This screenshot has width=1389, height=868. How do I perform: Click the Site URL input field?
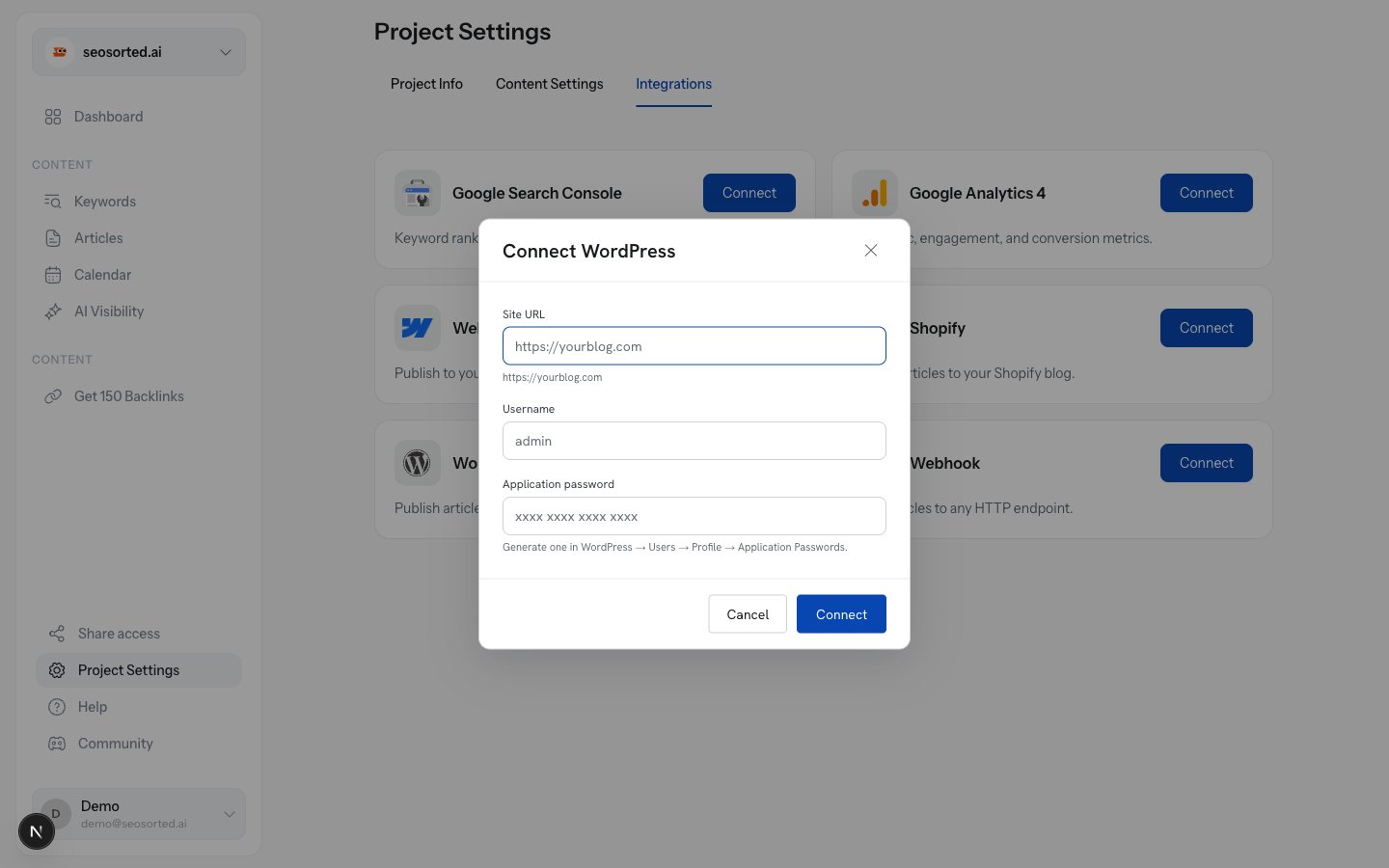694,346
